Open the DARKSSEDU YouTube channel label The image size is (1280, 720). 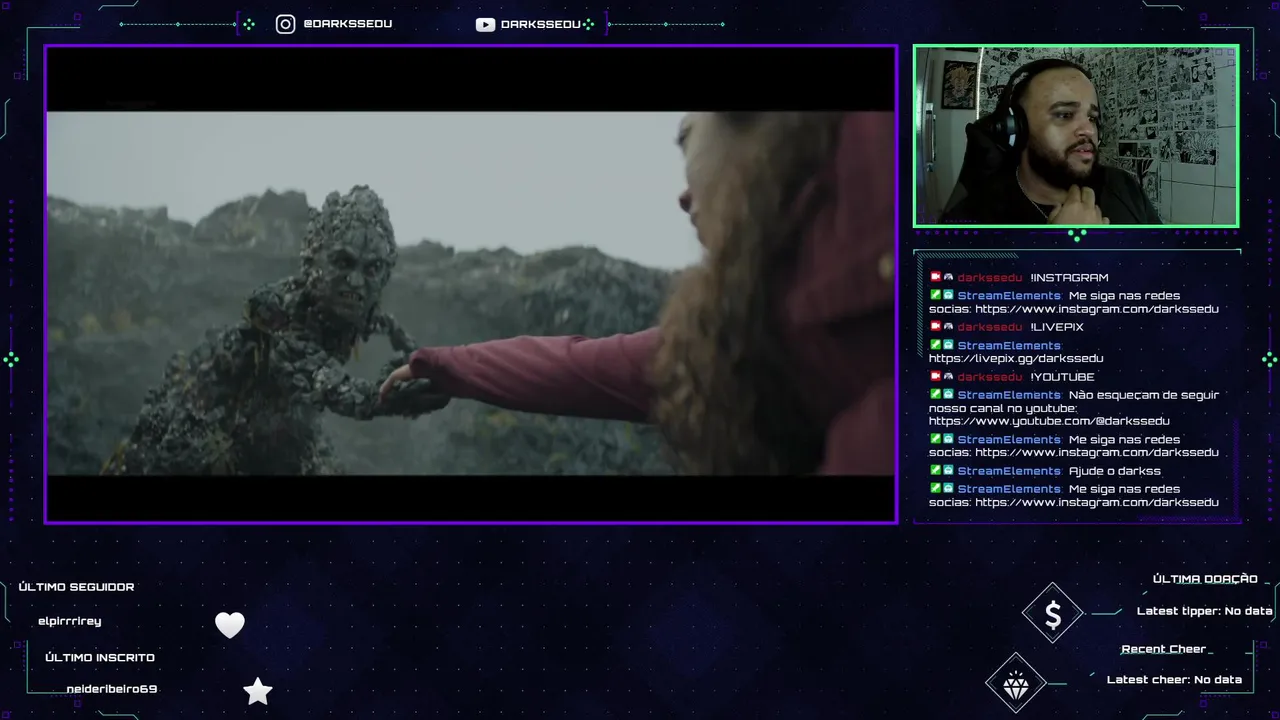coord(541,24)
